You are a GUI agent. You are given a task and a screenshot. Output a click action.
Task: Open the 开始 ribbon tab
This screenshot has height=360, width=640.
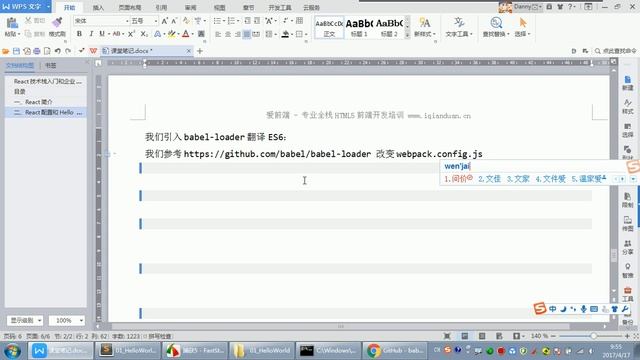[x=69, y=7]
